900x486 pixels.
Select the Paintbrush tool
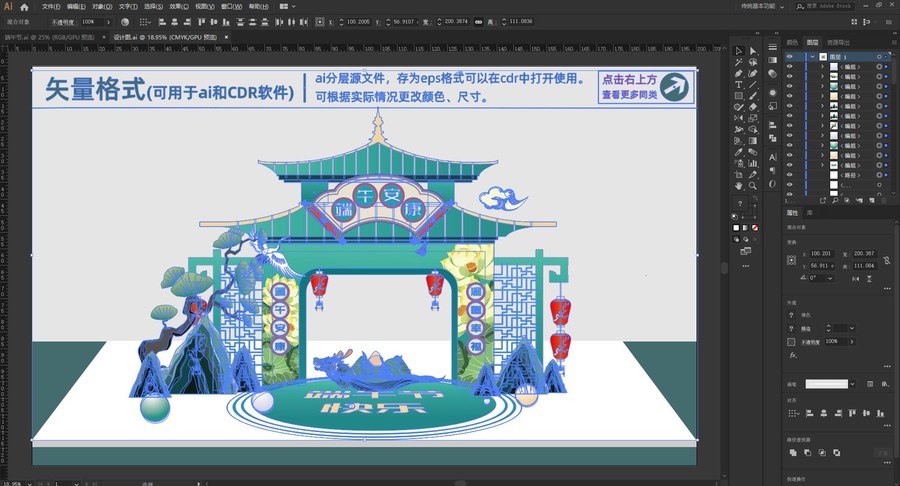coord(753,96)
